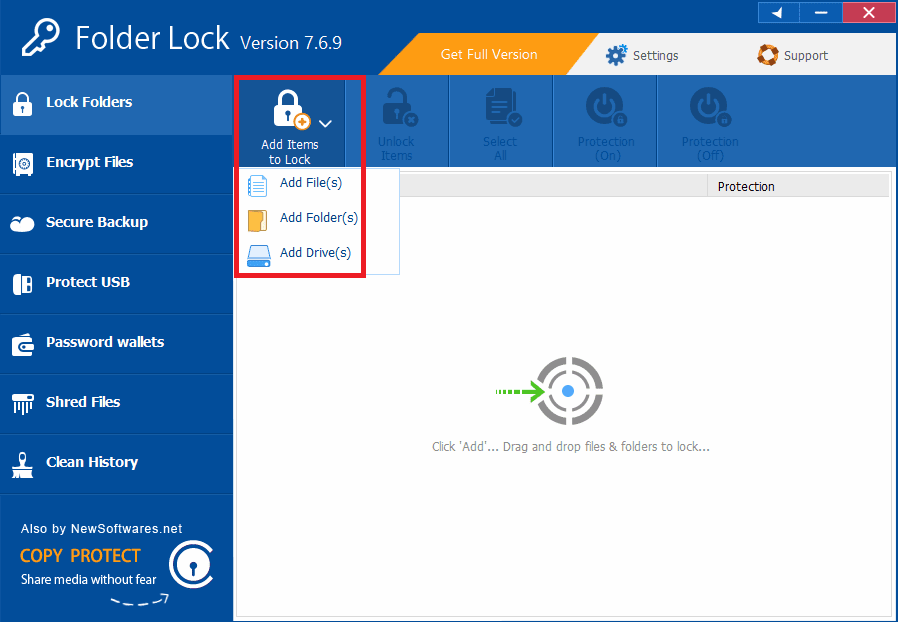This screenshot has height=622, width=898.
Task: Click the wallet icon beside Password wallets
Action: [x=22, y=345]
